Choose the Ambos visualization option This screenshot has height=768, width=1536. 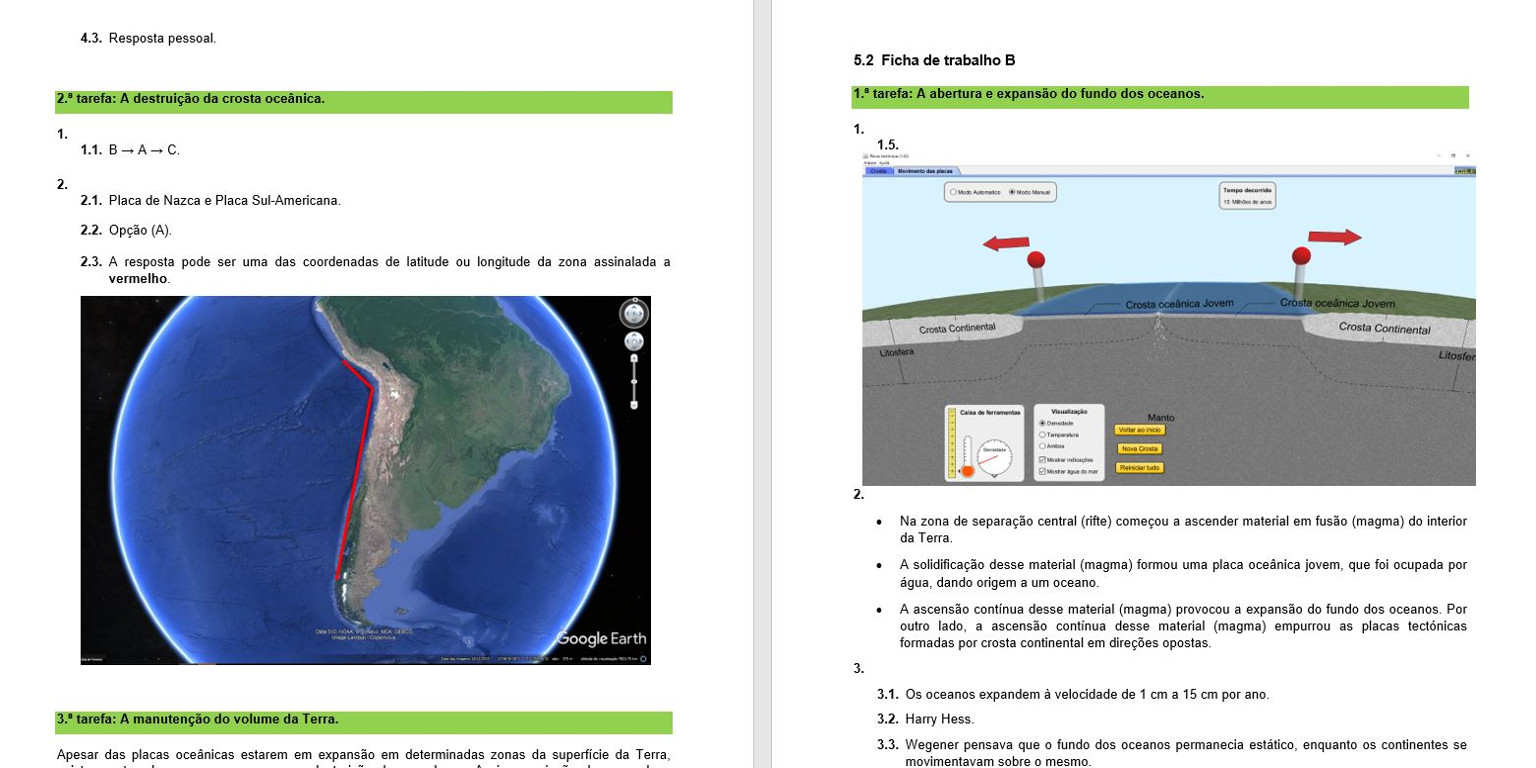click(x=1043, y=446)
